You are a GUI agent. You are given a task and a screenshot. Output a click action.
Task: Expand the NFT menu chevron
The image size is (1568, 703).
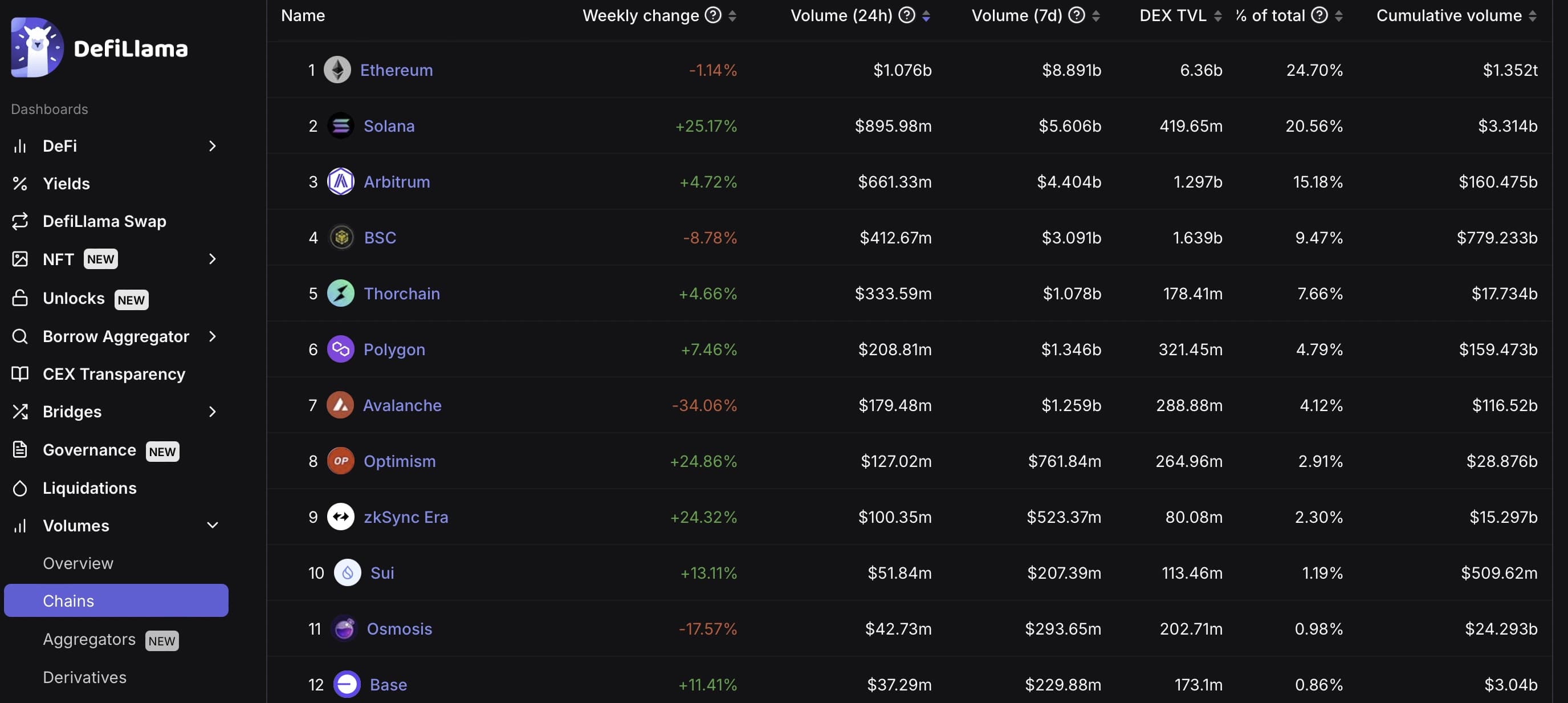click(x=213, y=259)
